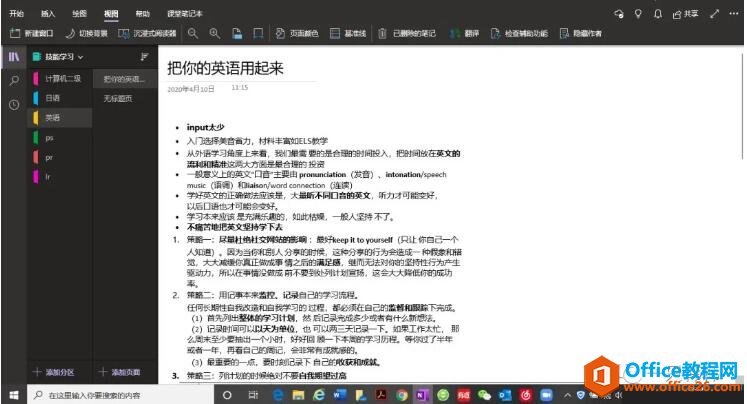Open Adobe Acrobat from the taskbar
Viewport: 747px width, 404px height.
click(x=381, y=395)
